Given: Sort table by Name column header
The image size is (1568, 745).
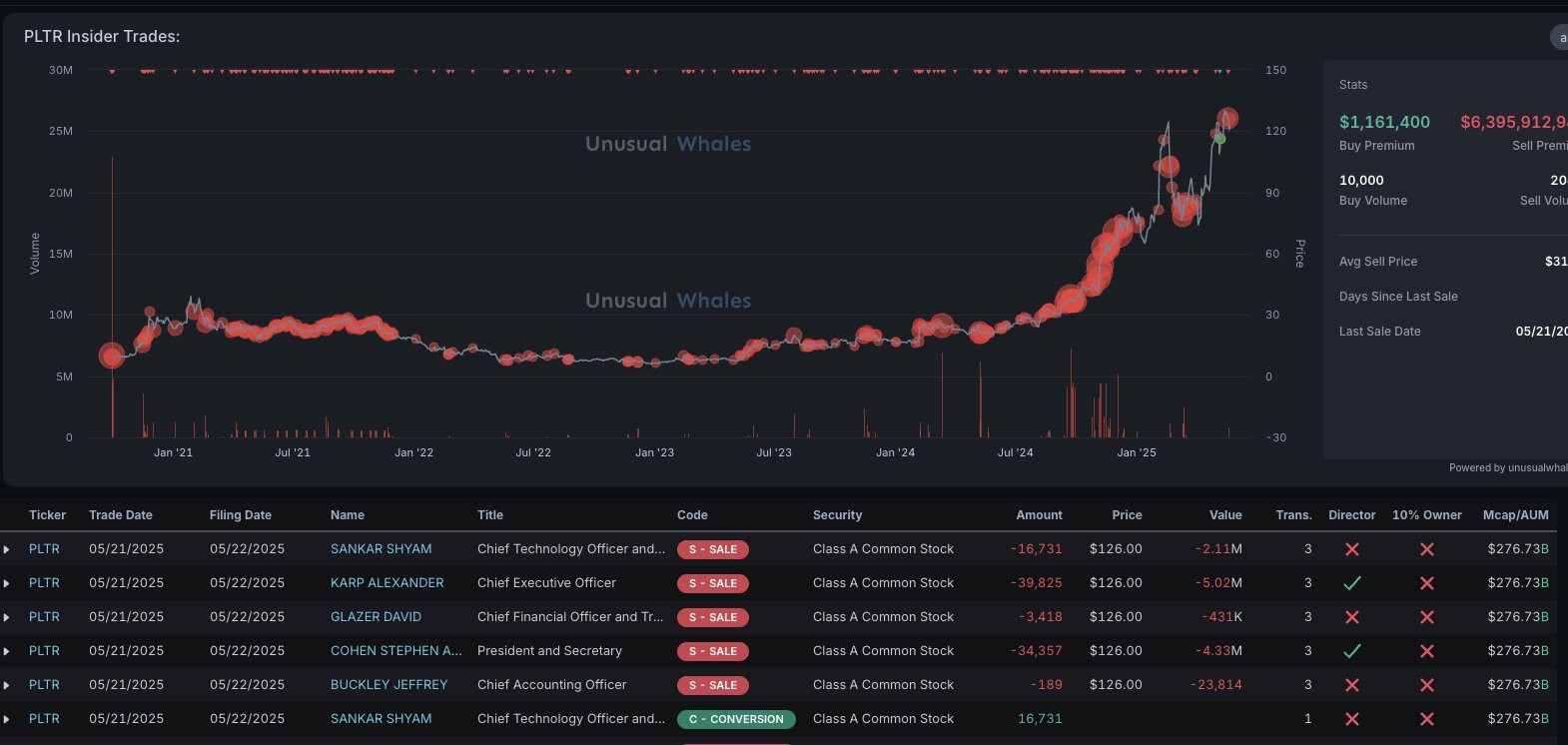Looking at the screenshot, I should (x=348, y=515).
